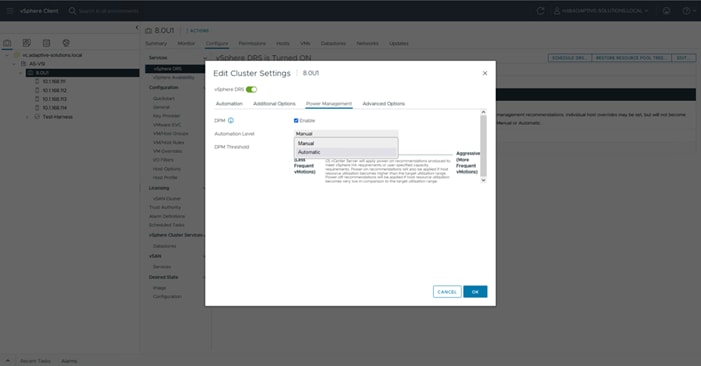This screenshot has width=701, height=366.
Task: Refresh the vSphere Client view
Action: coord(540,11)
